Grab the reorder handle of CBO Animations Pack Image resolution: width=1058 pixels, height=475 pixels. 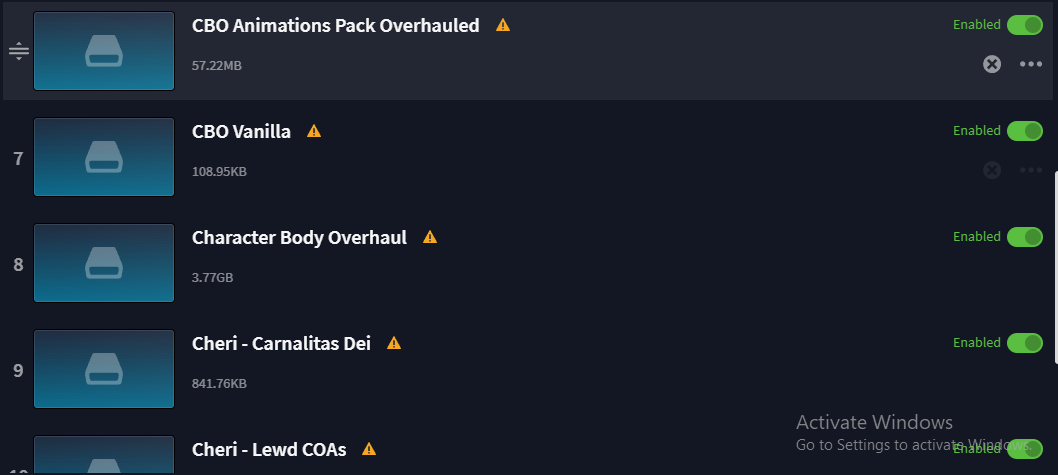[19, 51]
